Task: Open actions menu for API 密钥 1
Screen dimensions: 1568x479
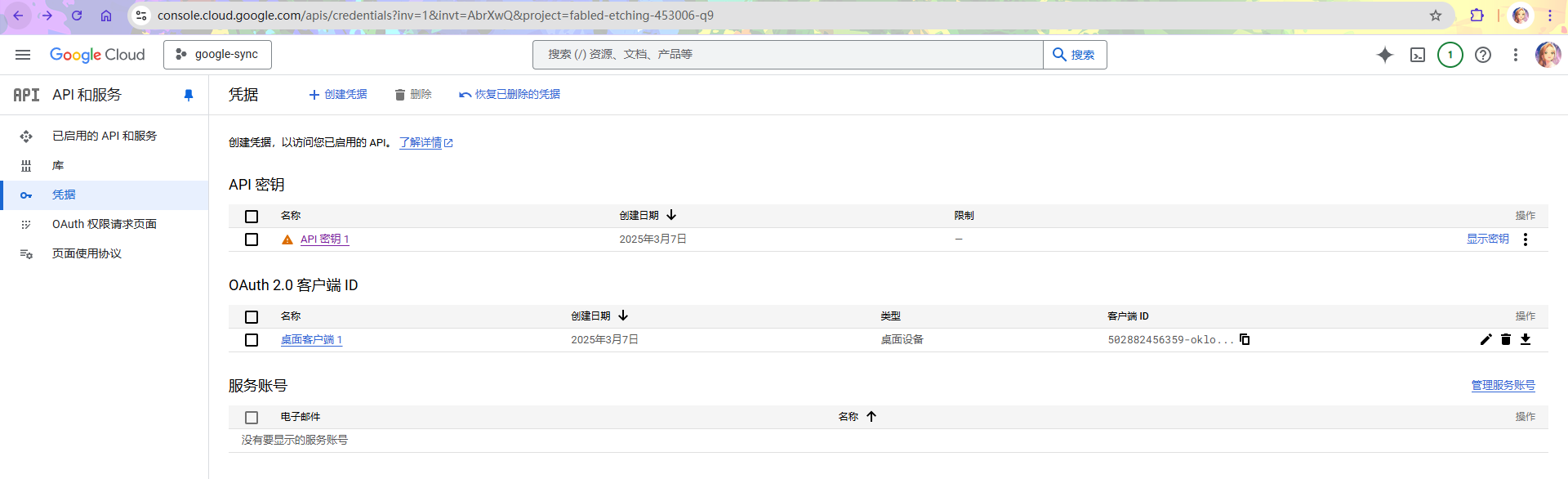Action: [1526, 239]
